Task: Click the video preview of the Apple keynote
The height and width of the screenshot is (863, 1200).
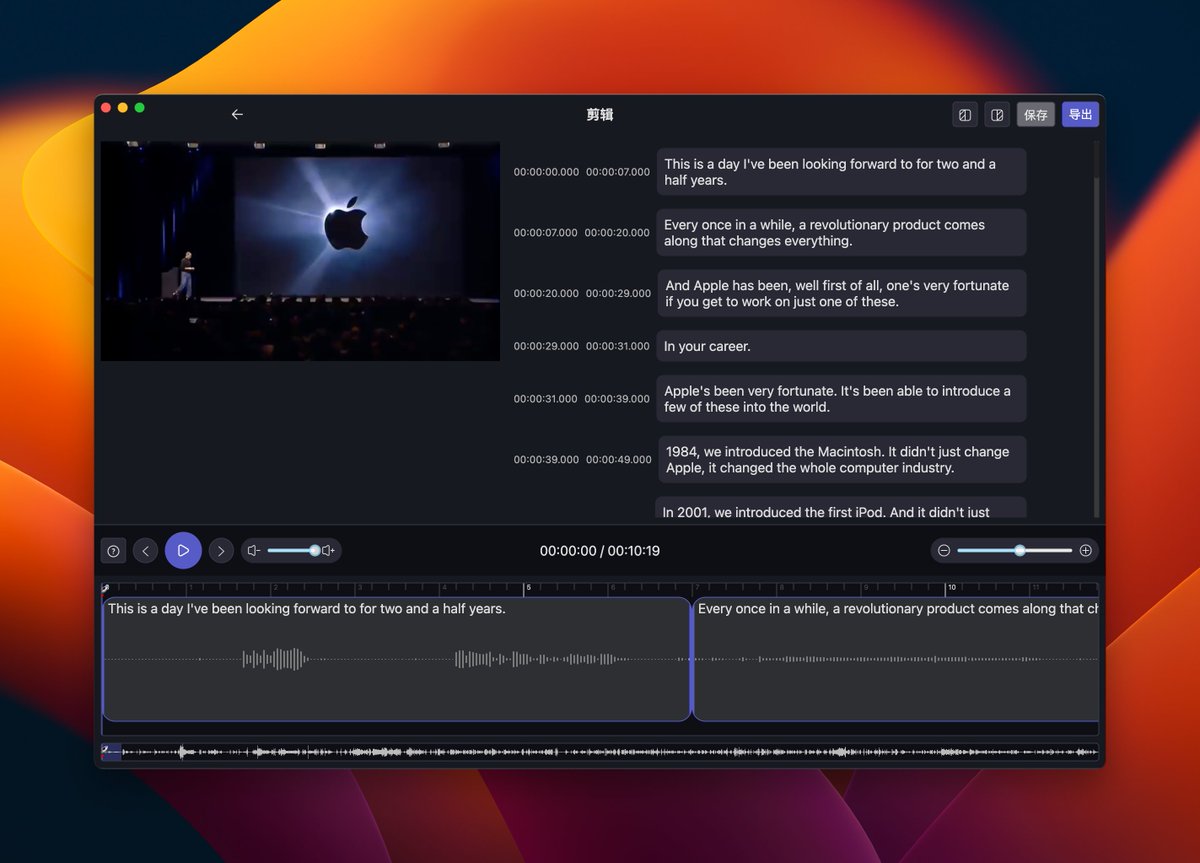Action: (300, 251)
